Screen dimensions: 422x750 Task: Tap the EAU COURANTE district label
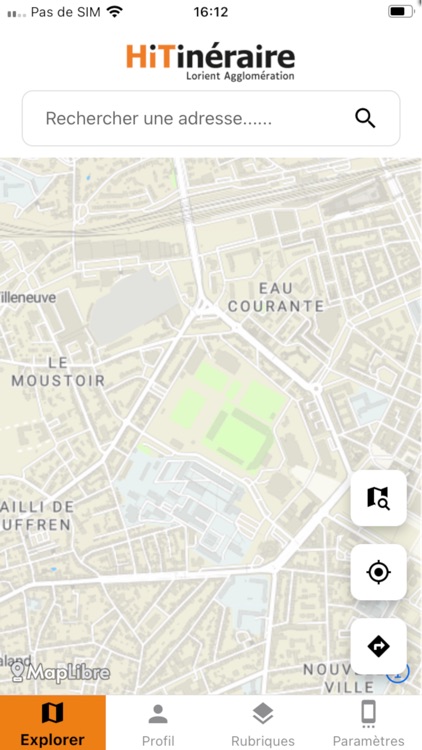pos(276,297)
